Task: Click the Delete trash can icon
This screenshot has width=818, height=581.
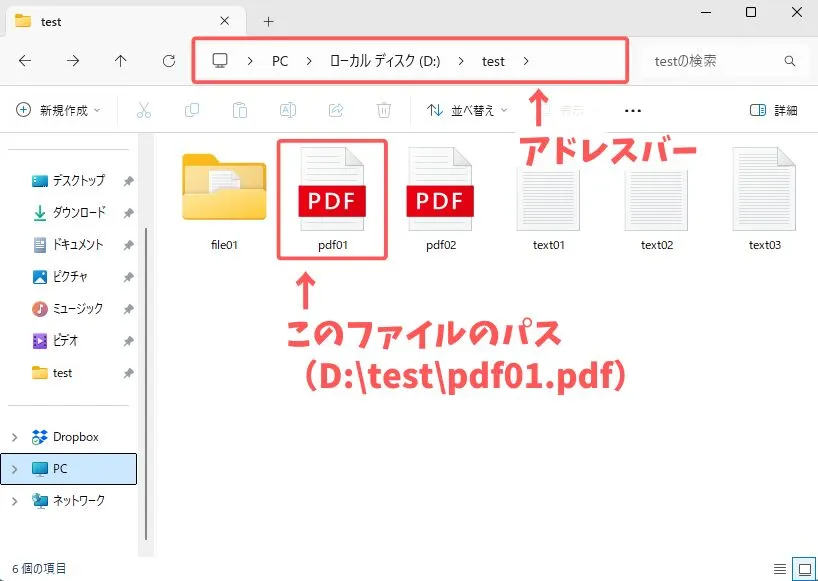Action: click(x=384, y=110)
